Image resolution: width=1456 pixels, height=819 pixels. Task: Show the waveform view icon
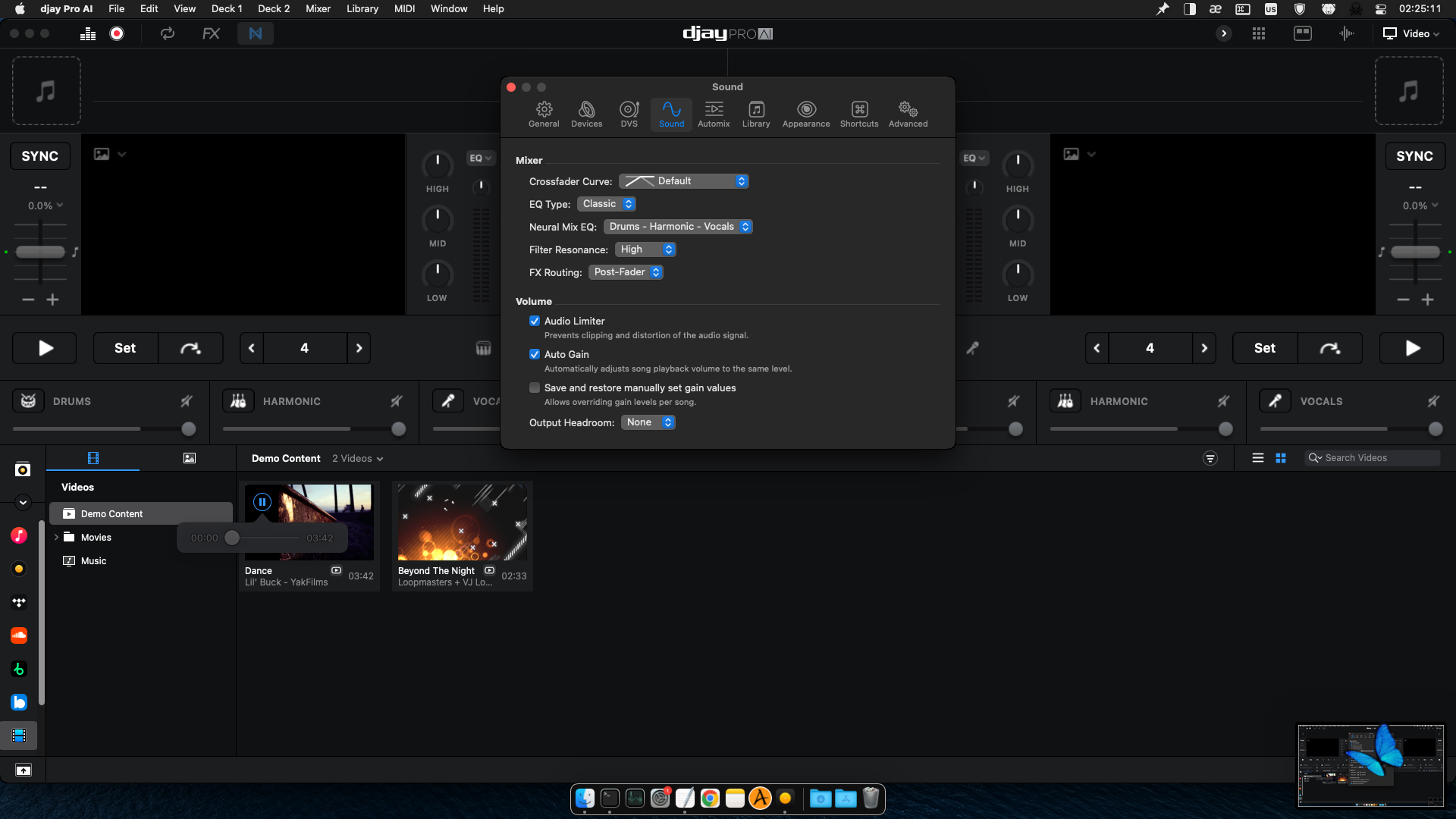coord(1347,33)
